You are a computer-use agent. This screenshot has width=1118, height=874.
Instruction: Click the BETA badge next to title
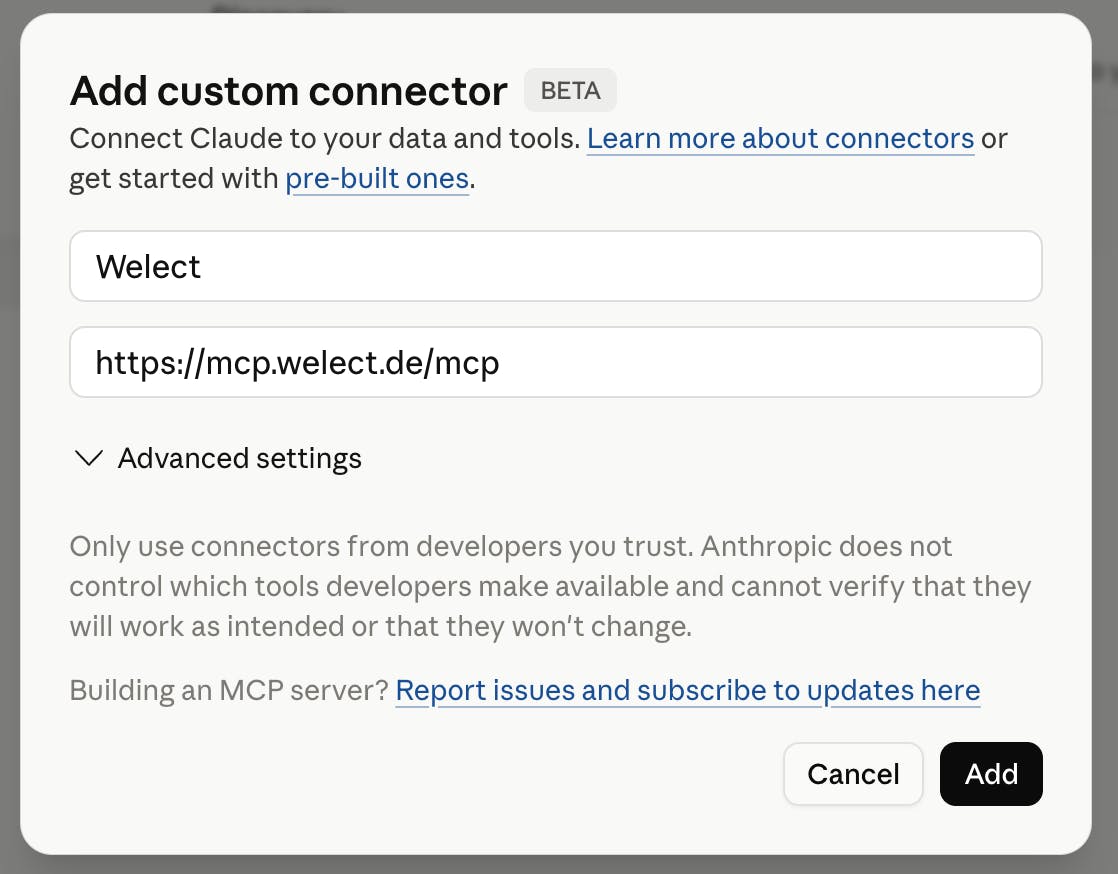pyautogui.click(x=570, y=91)
